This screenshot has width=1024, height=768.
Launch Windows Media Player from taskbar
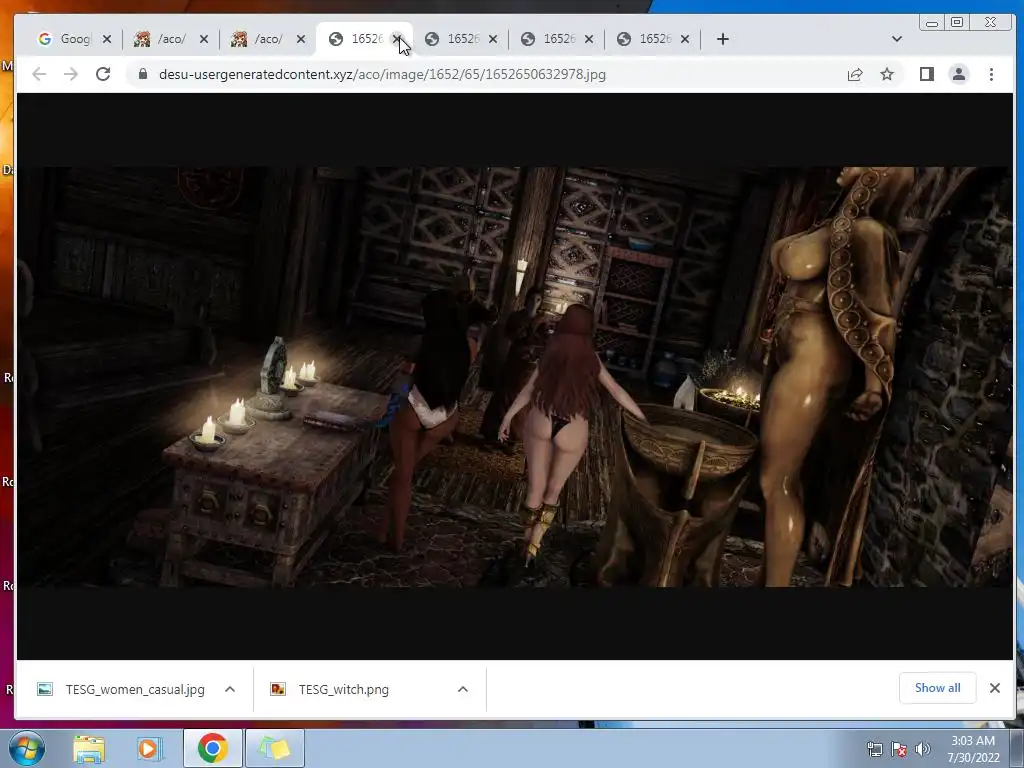(150, 748)
